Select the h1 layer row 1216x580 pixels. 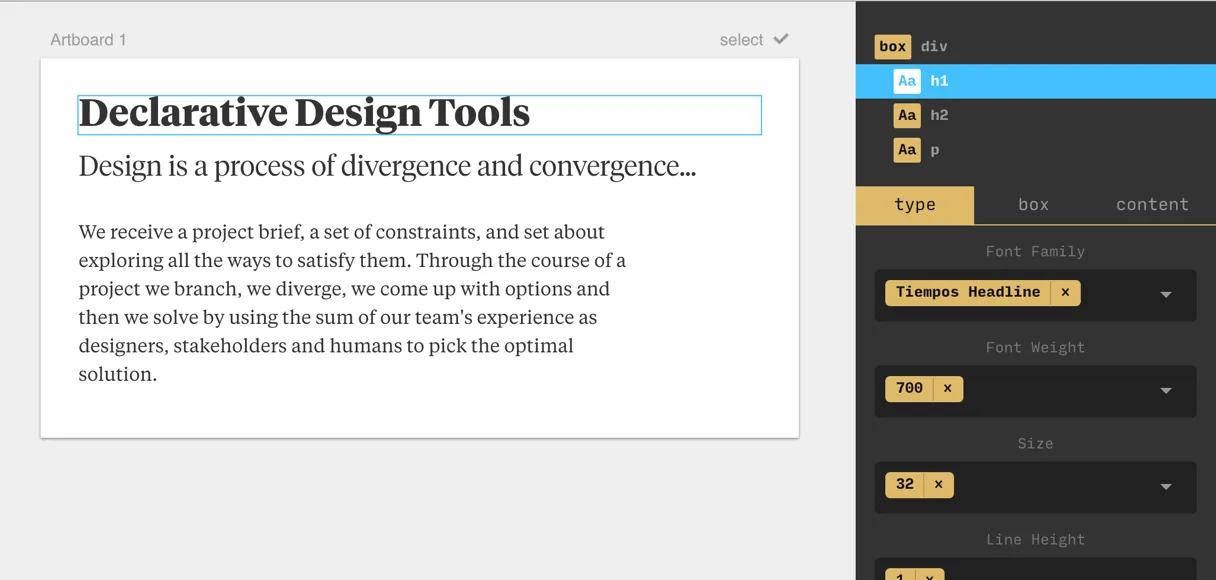[1036, 81]
